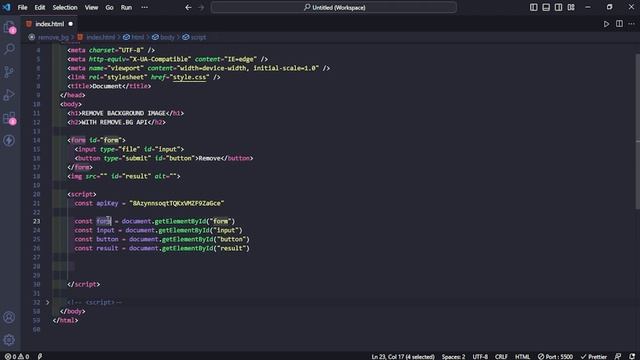Click the editor vertical scrollbar

point(637,131)
